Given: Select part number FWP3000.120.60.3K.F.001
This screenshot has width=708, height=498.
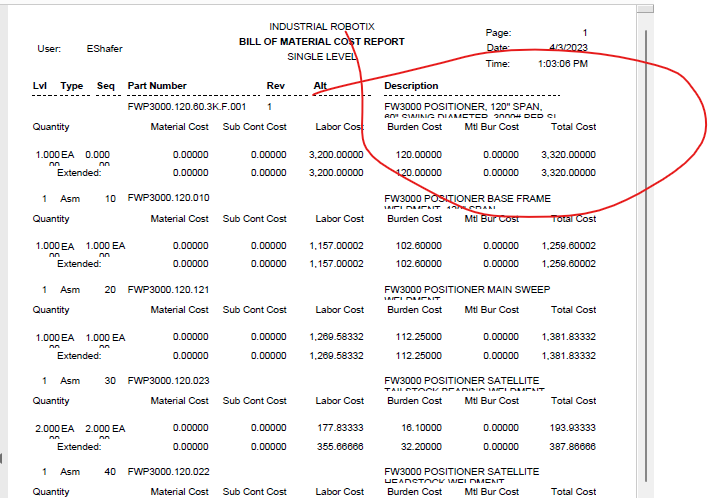Looking at the screenshot, I should 187,107.
